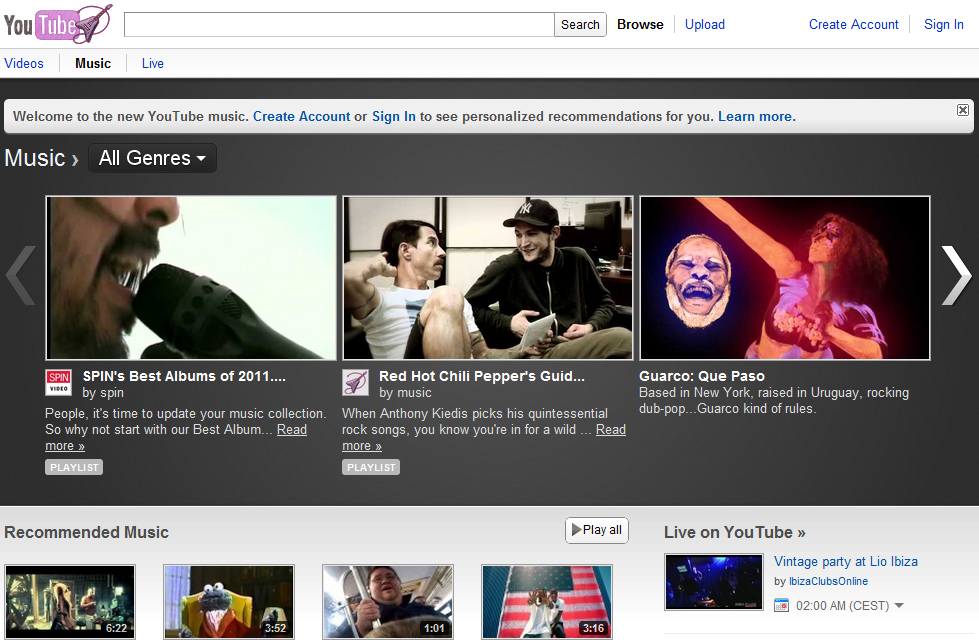
Task: Click PLAYLIST badge under Red Hot Chili
Action: pyautogui.click(x=371, y=467)
